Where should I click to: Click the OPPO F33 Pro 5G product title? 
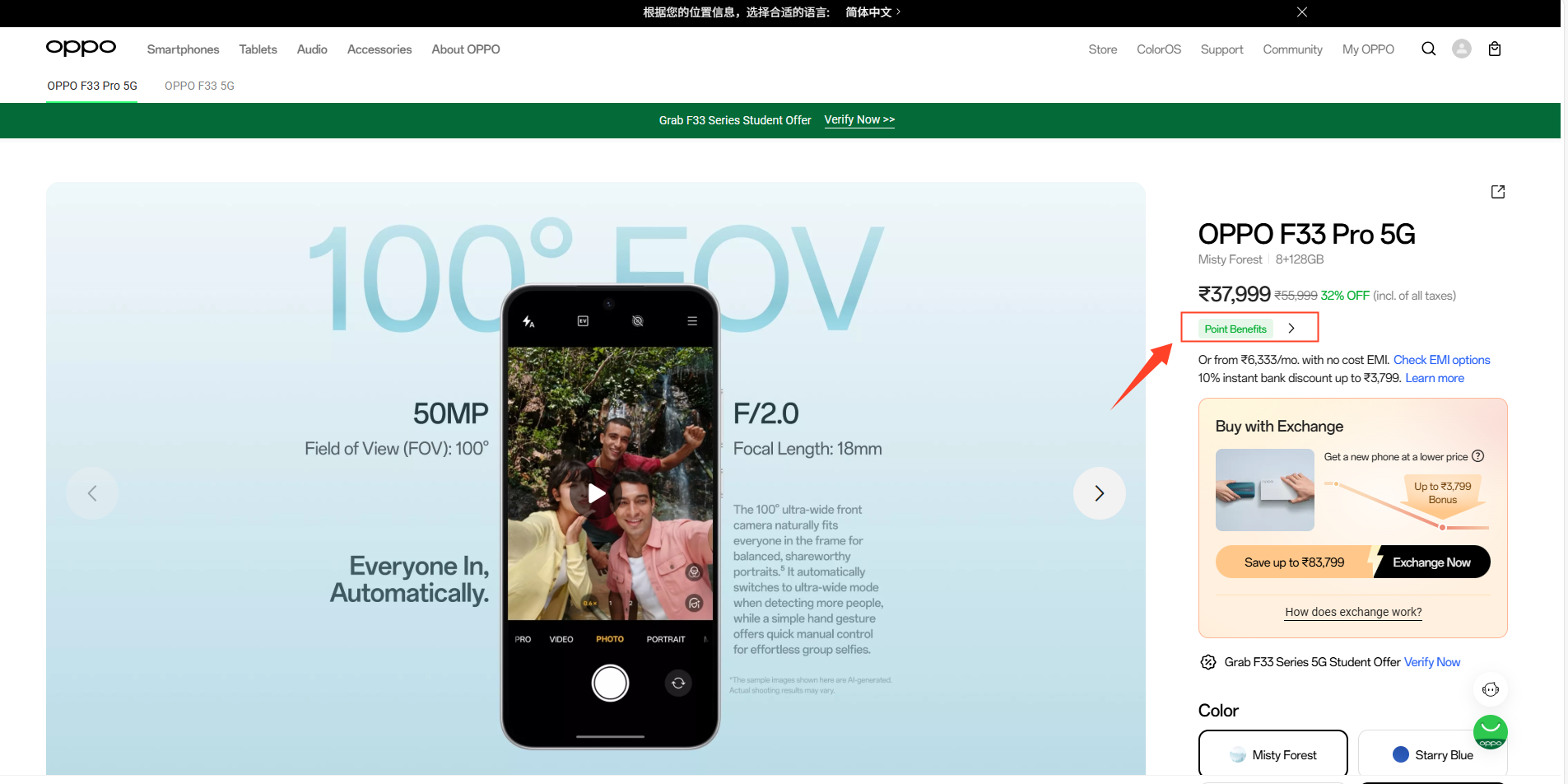(1307, 234)
